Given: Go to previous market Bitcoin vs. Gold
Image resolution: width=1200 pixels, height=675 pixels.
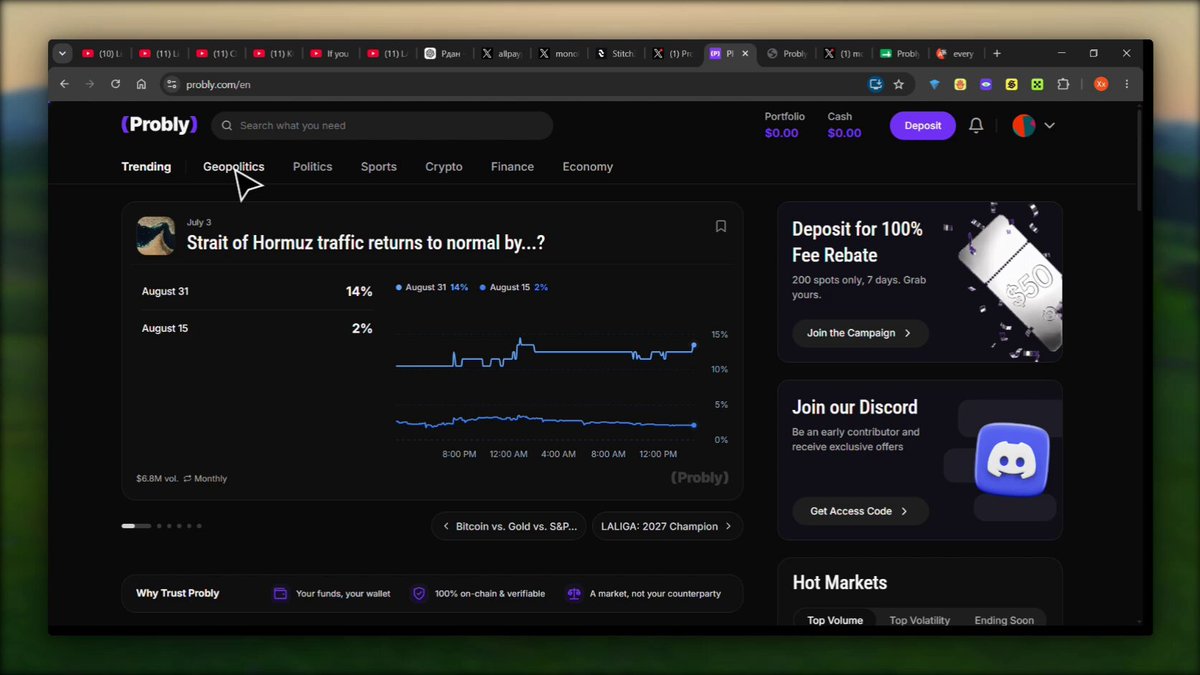Looking at the screenshot, I should click(x=510, y=526).
